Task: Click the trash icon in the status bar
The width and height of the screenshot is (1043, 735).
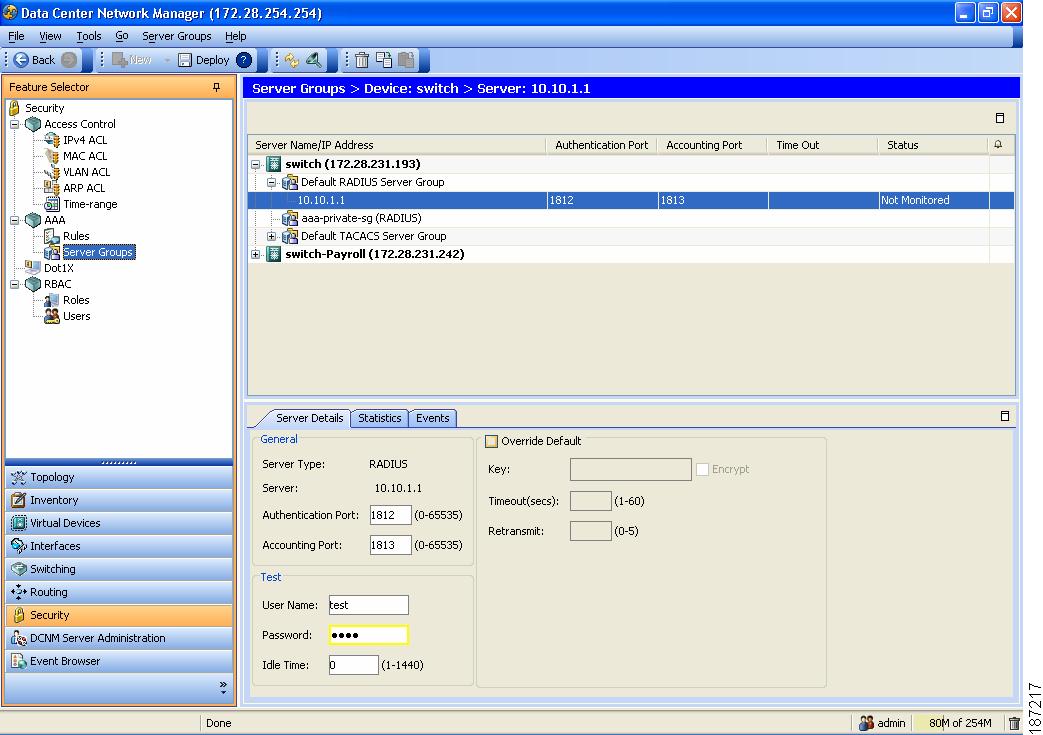Action: pos(1015,722)
